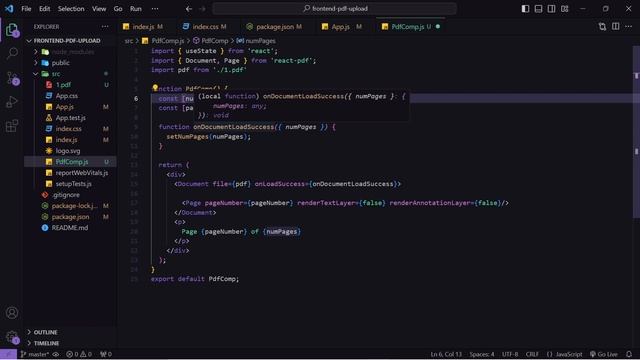
Task: Open the Selection menu
Action: coord(71,9)
